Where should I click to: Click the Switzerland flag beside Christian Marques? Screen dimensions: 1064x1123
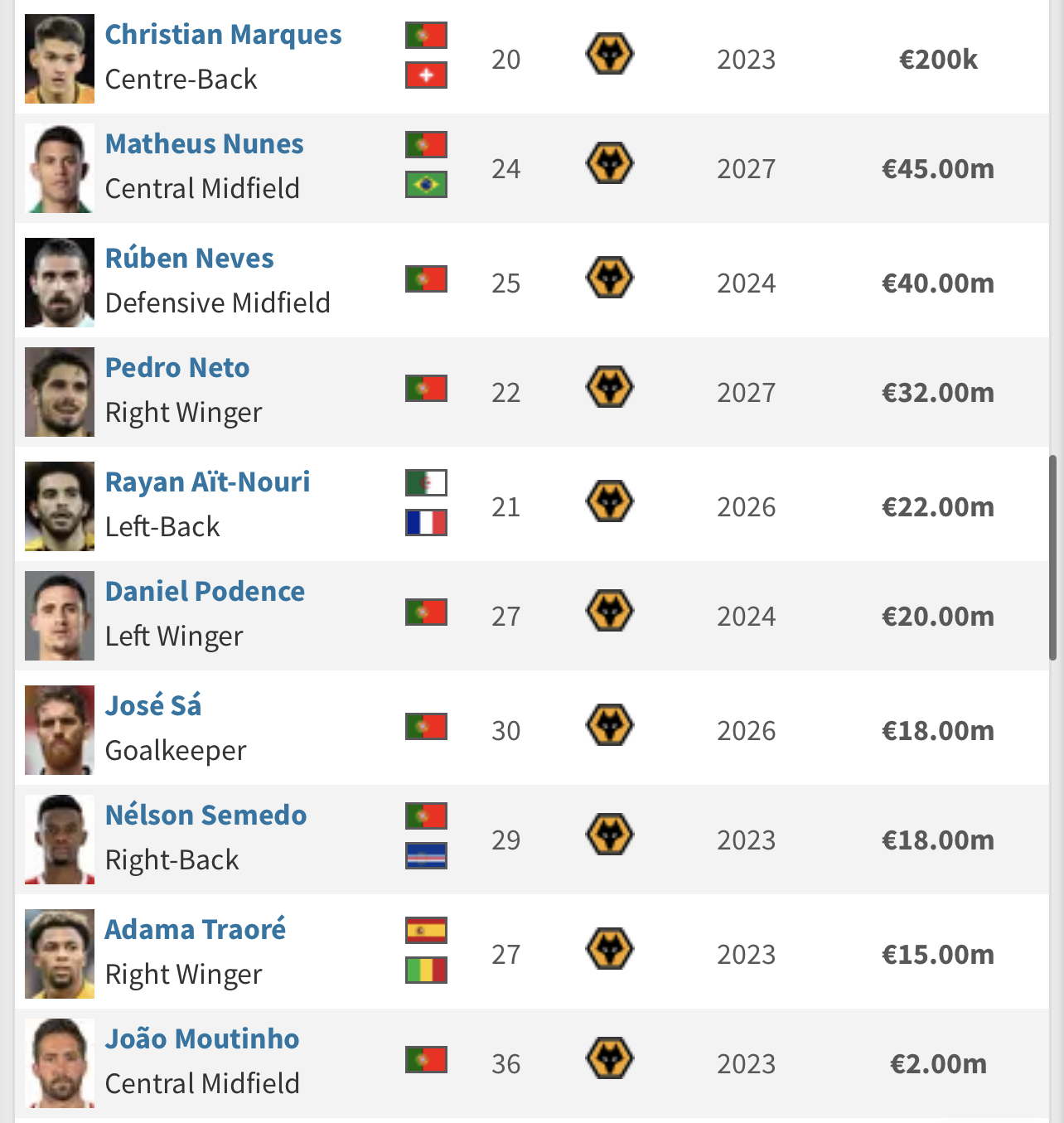(426, 75)
